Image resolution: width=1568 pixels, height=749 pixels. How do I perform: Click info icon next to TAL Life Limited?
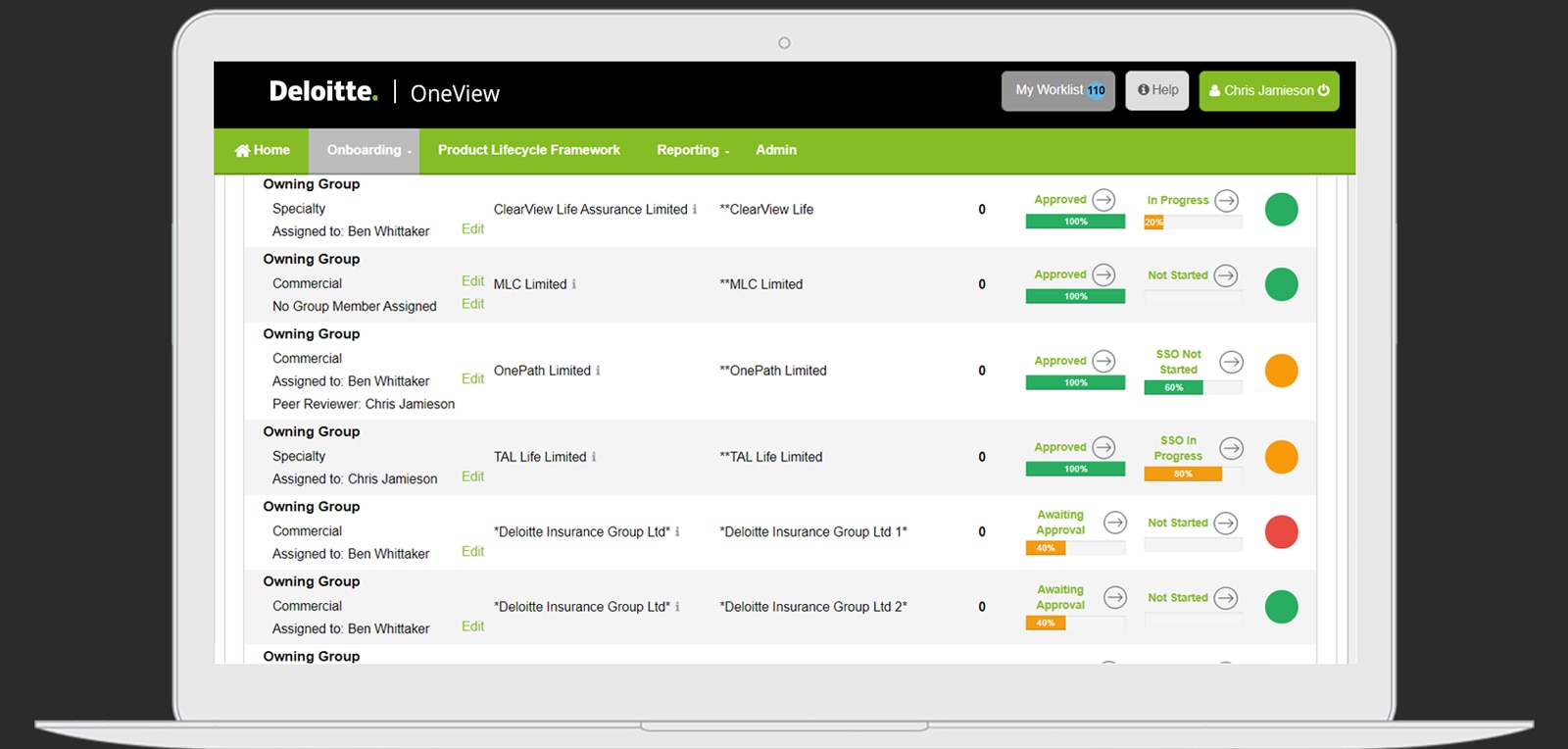click(x=594, y=457)
